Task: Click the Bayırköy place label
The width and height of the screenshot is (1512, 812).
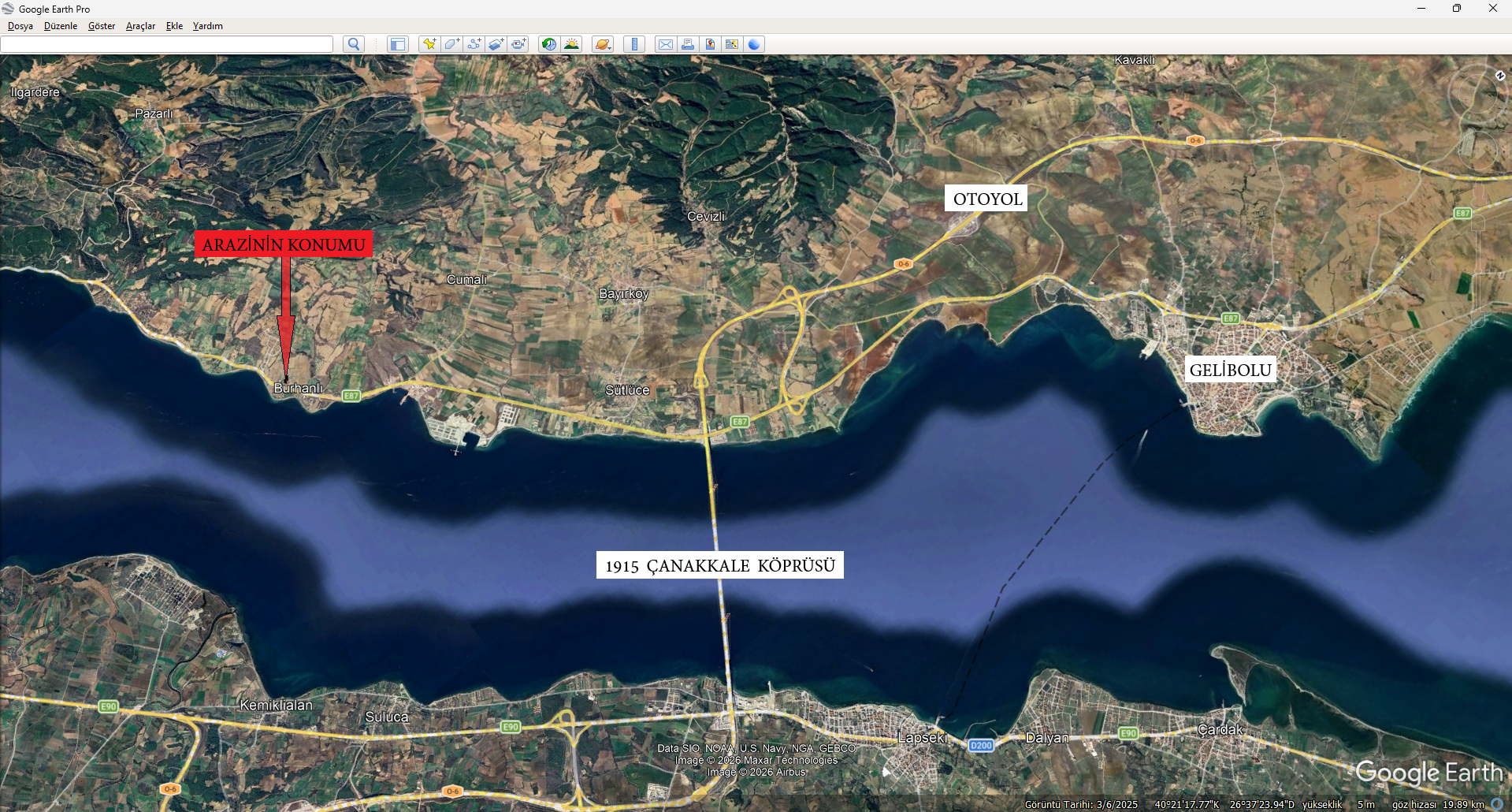Action: pyautogui.click(x=624, y=294)
